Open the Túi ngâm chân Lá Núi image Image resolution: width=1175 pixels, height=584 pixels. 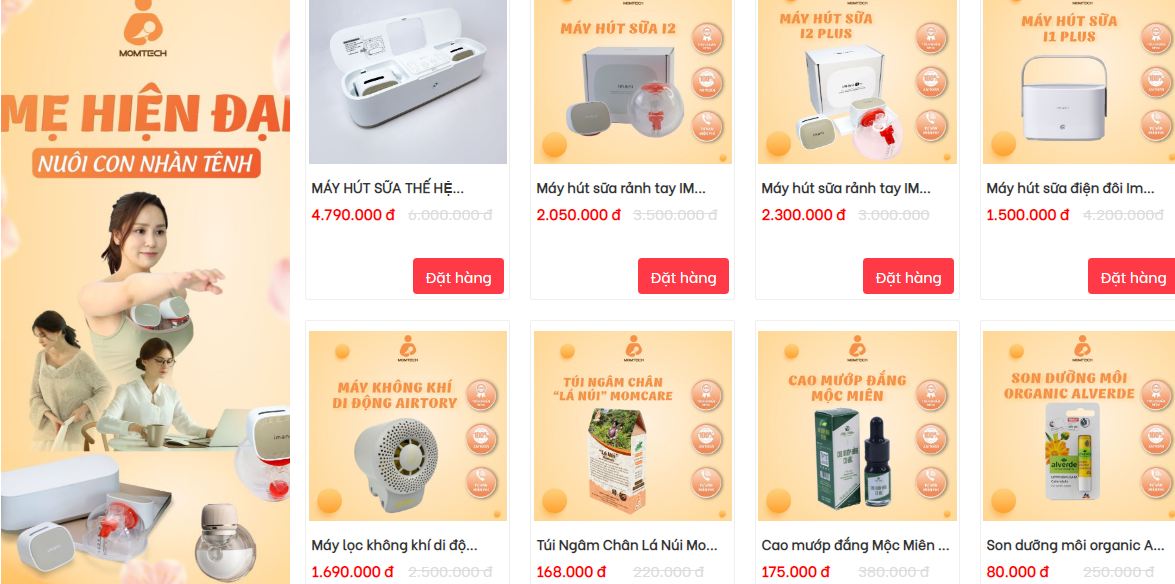(632, 426)
